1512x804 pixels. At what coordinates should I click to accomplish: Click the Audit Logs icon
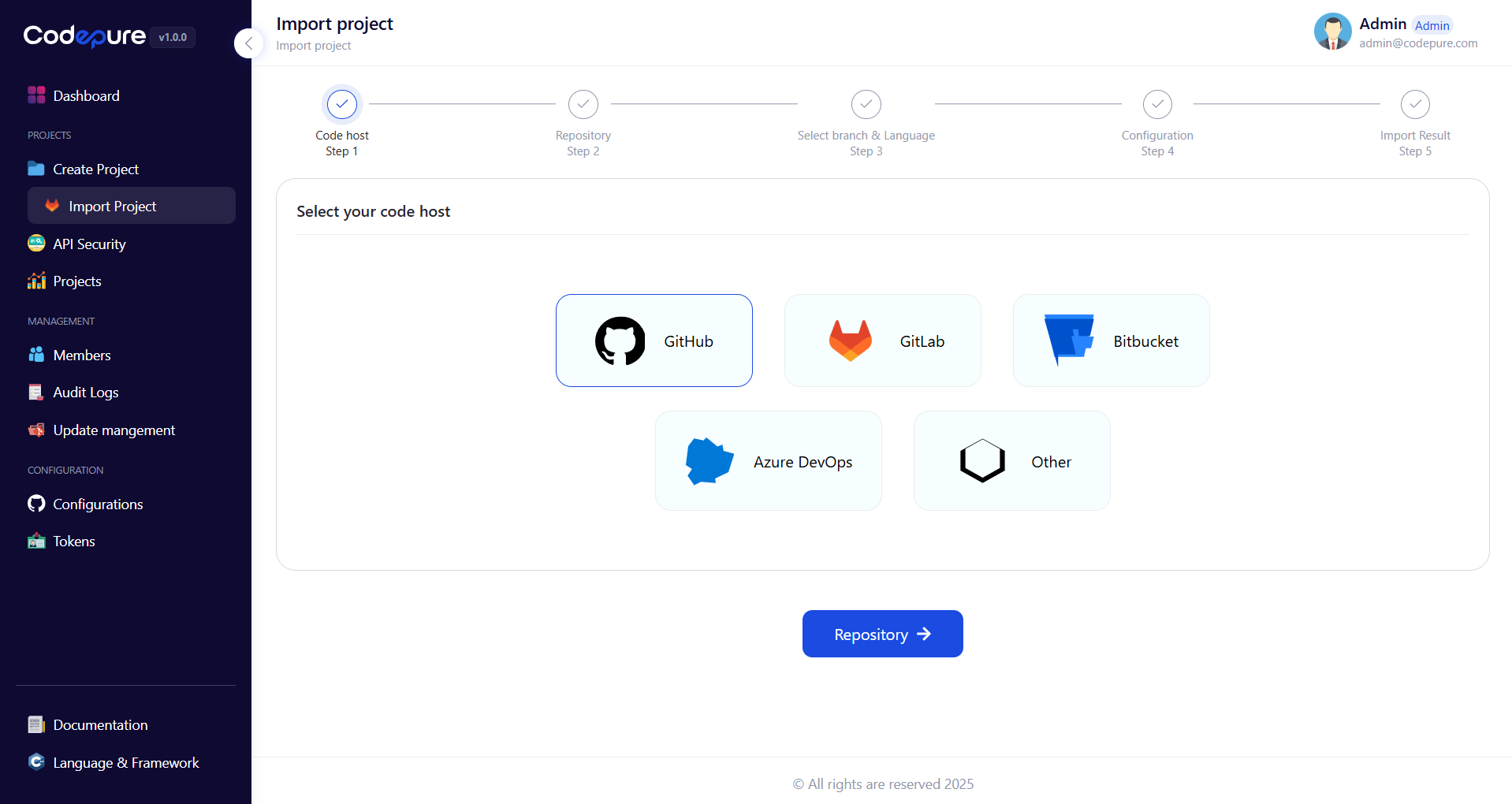36,392
